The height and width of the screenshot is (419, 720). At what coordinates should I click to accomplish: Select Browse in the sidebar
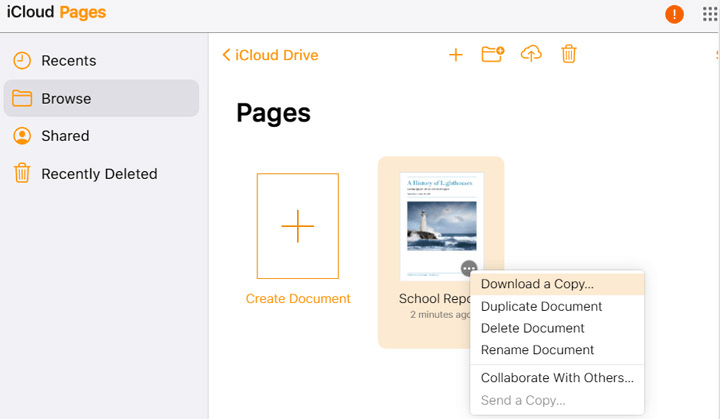(66, 99)
